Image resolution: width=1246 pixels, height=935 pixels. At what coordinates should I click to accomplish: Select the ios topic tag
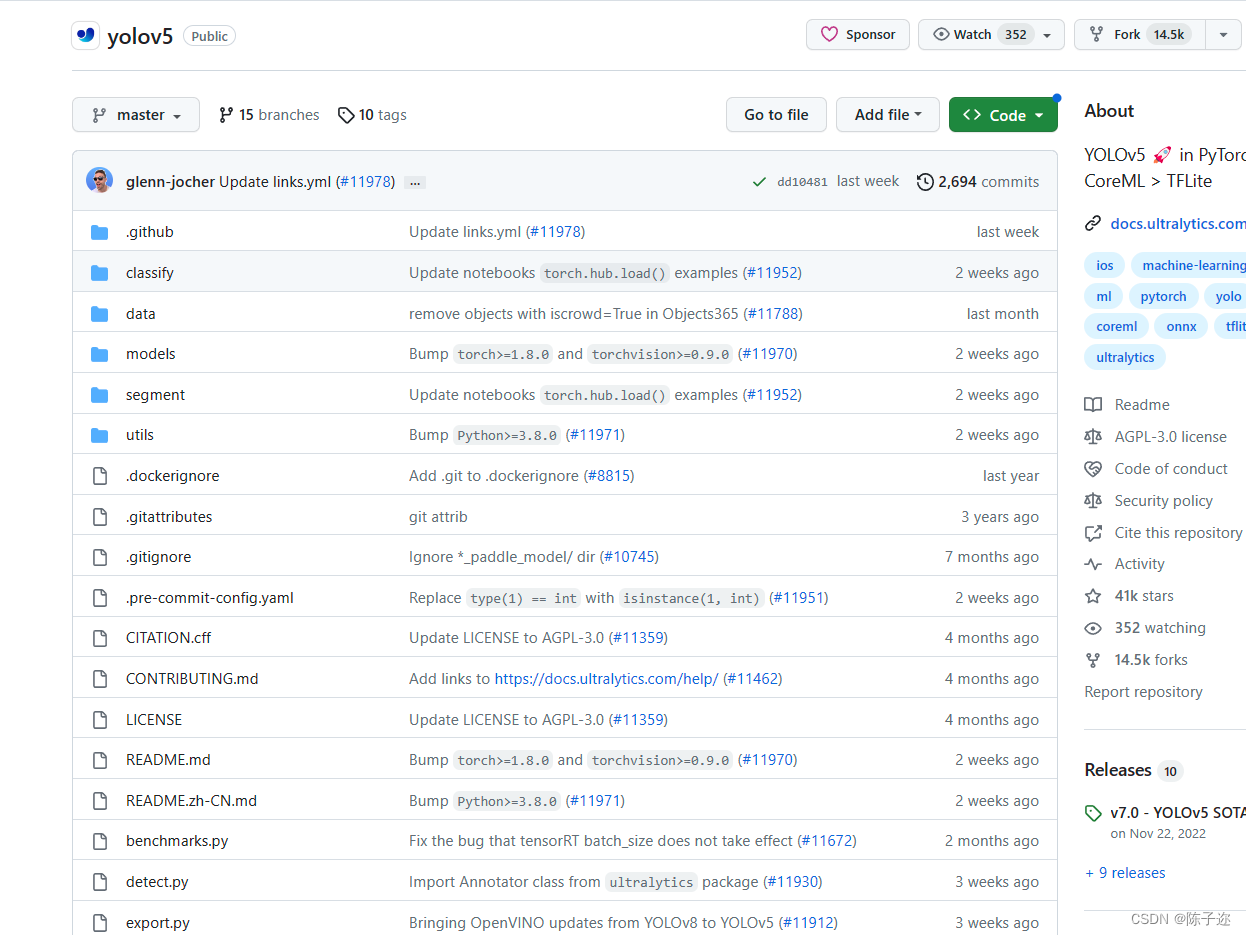(x=1104, y=265)
